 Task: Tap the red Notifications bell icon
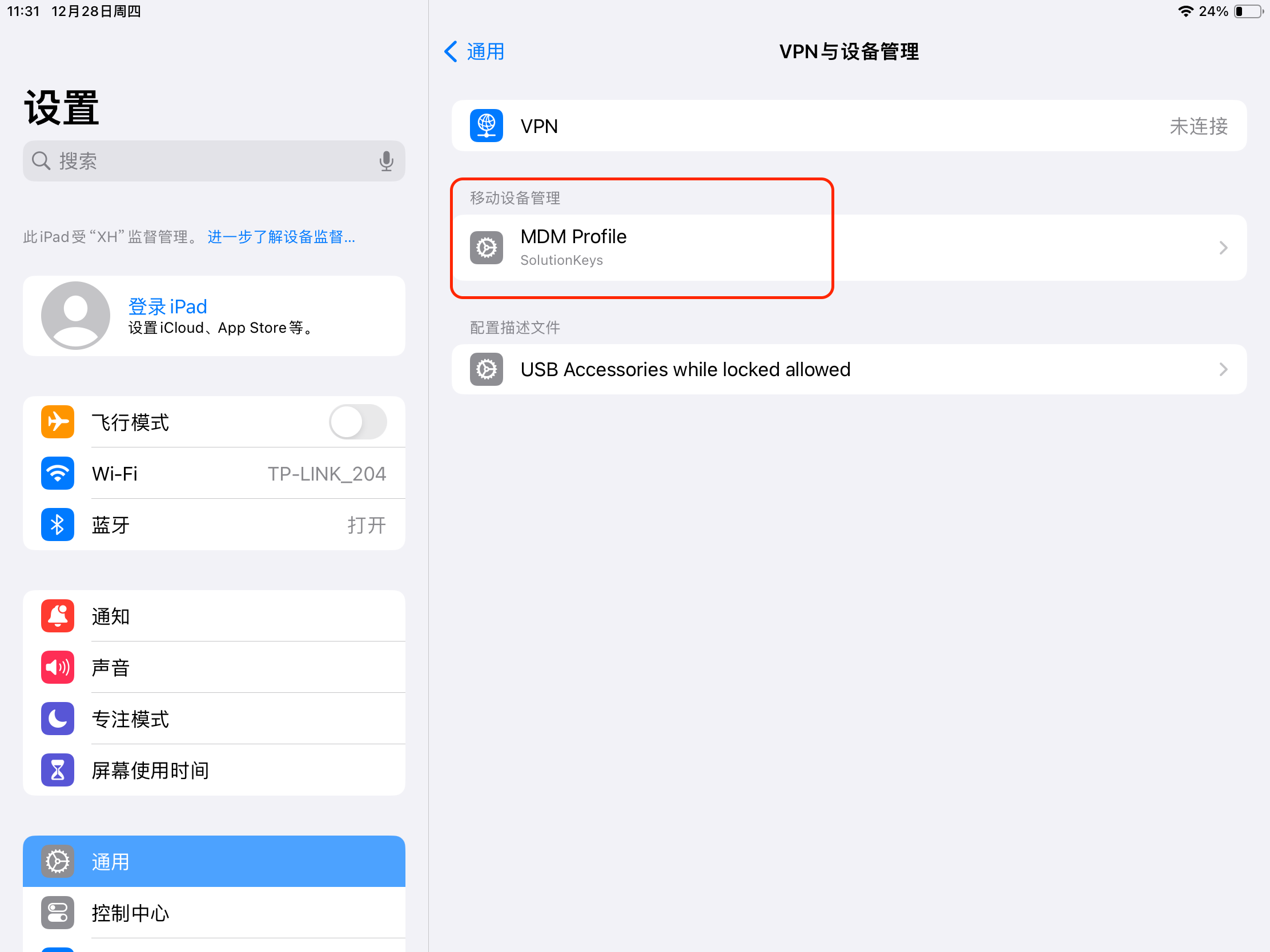pyautogui.click(x=58, y=616)
